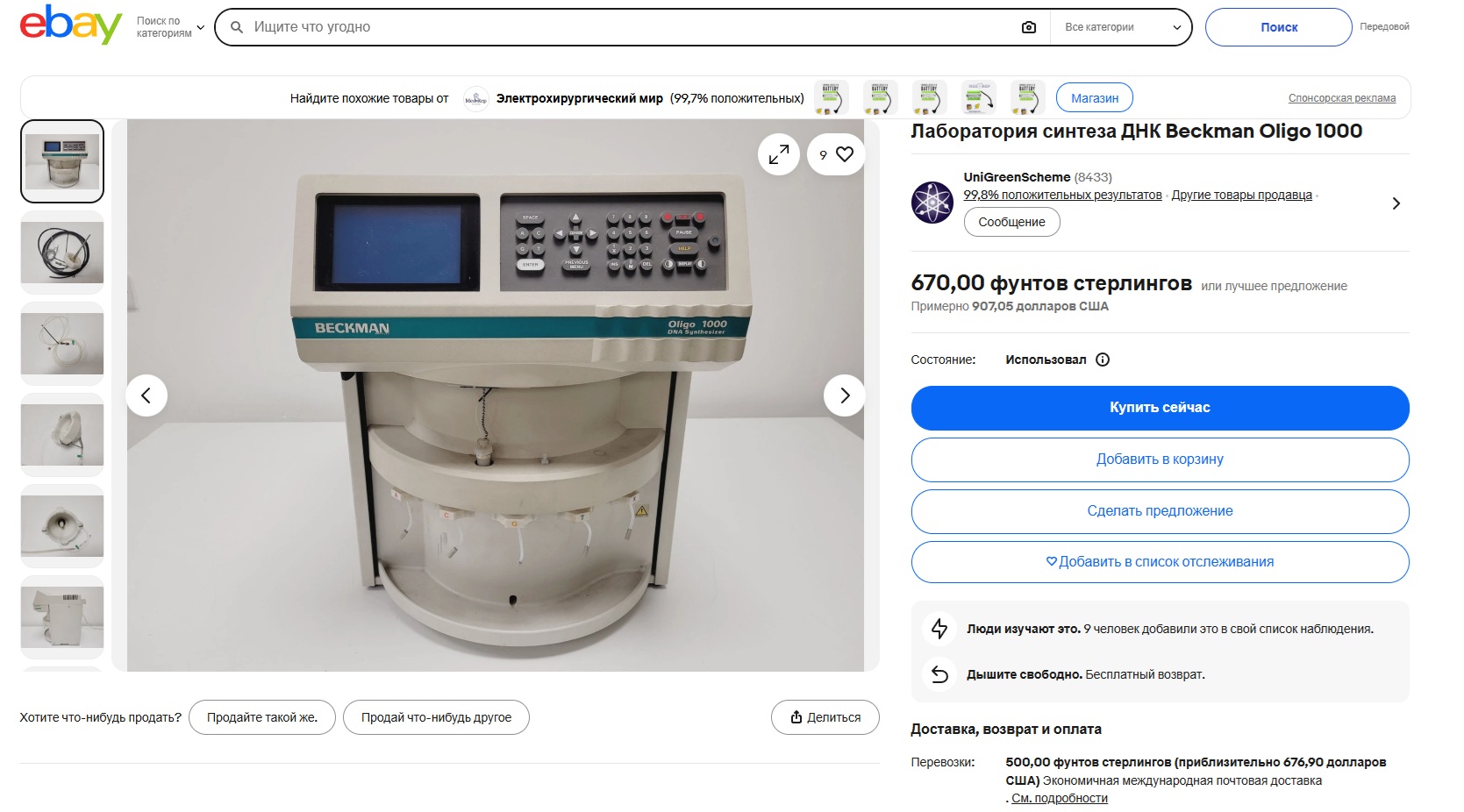The image size is (1464, 812).
Task: Open first sponsored battery product image
Action: (831, 98)
